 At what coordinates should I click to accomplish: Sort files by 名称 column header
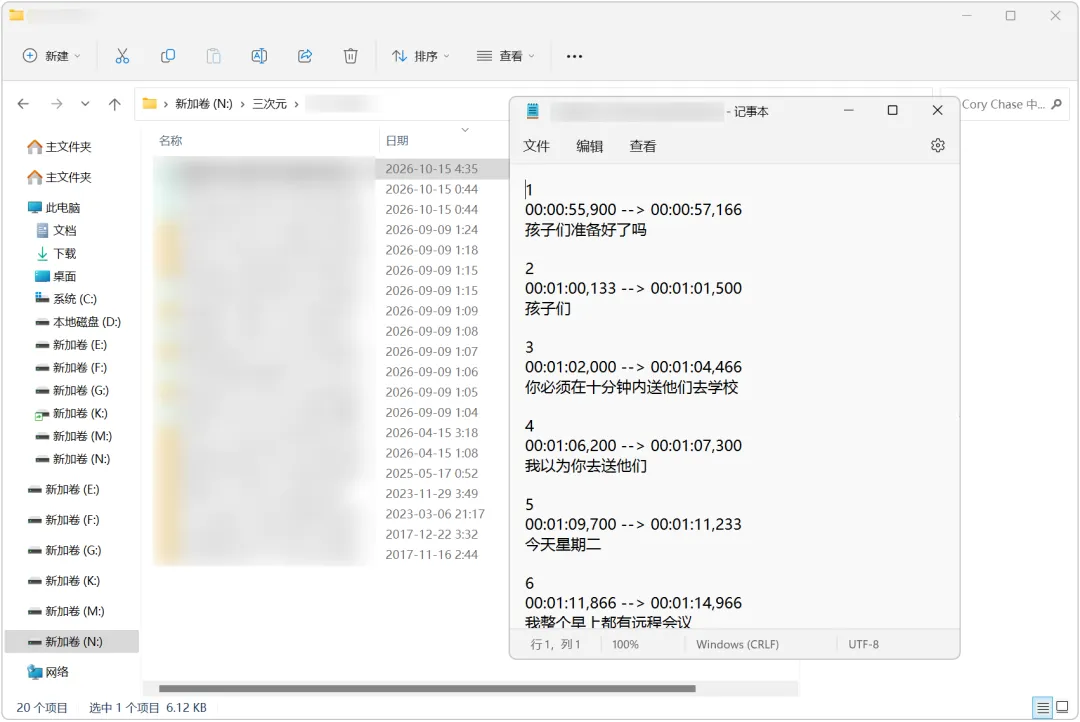(x=171, y=141)
